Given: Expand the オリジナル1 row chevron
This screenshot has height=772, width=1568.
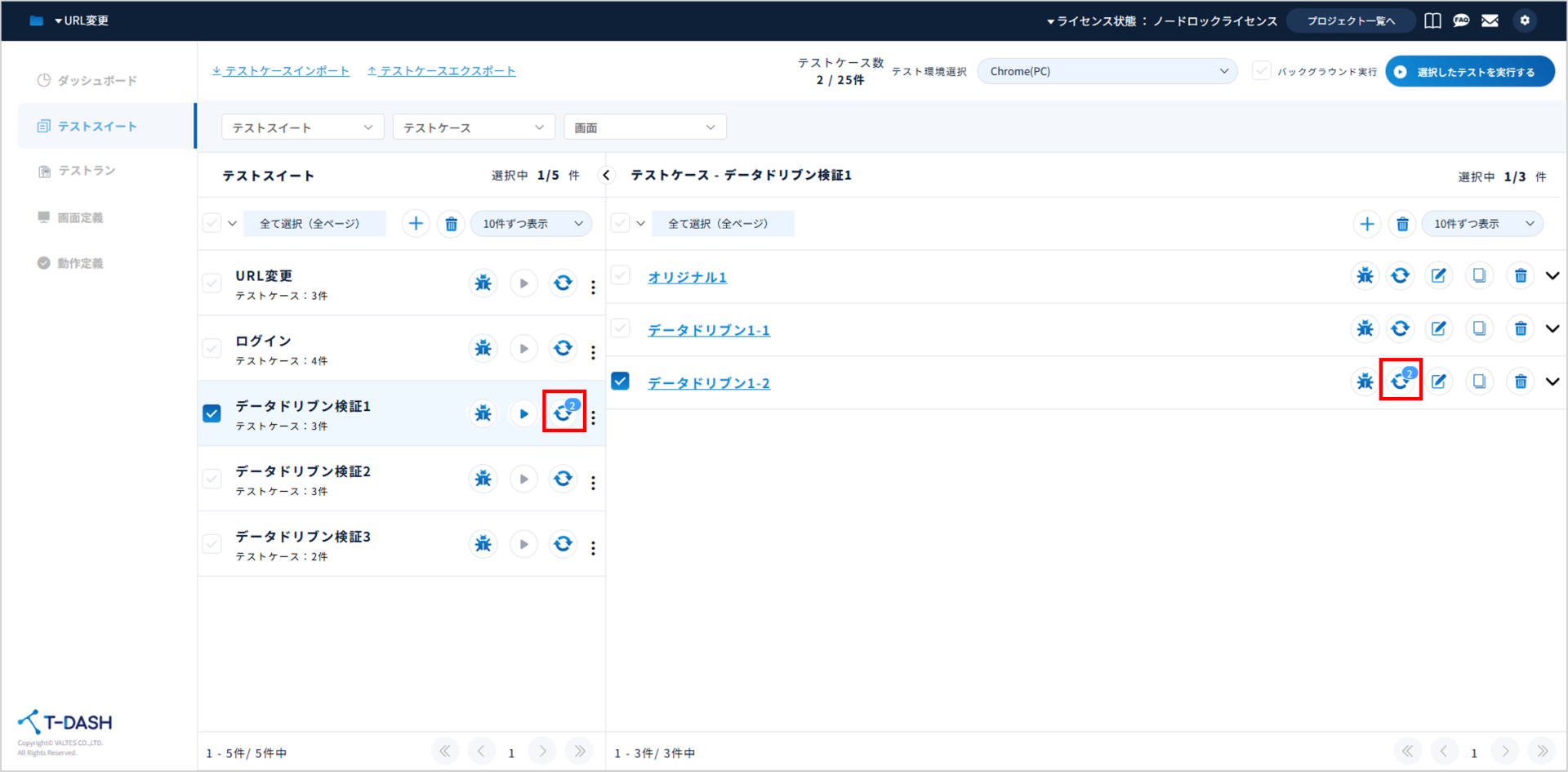Looking at the screenshot, I should pyautogui.click(x=1552, y=276).
